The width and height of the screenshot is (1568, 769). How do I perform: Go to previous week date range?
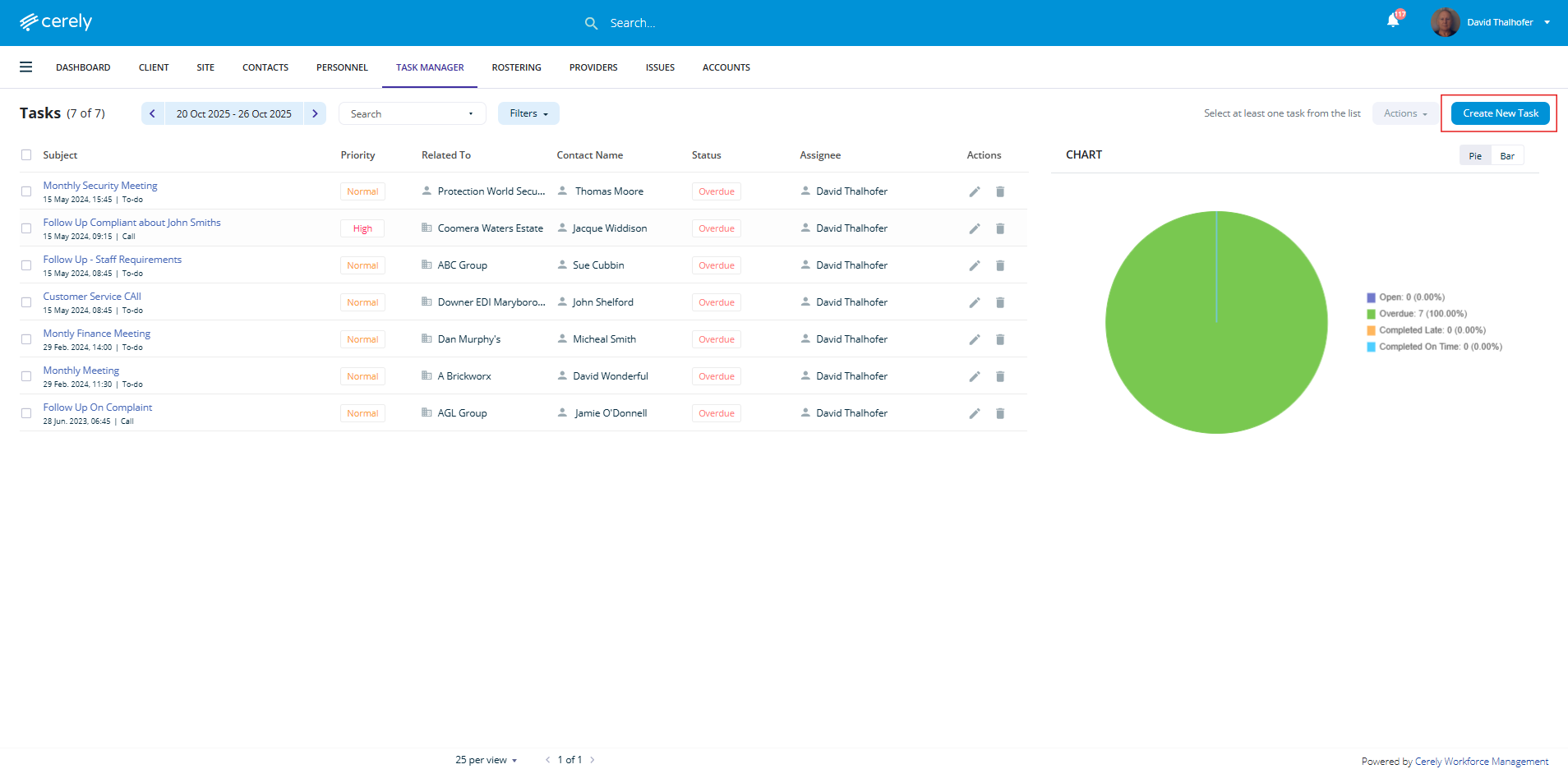[153, 113]
